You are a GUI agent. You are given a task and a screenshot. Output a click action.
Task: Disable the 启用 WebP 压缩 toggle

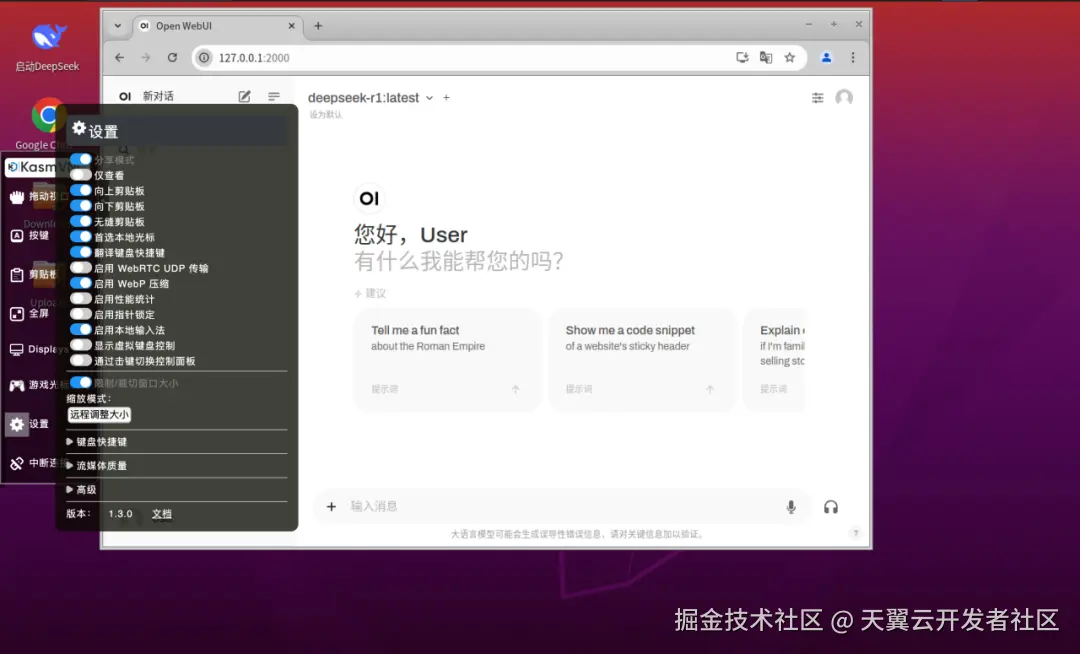[x=81, y=283]
